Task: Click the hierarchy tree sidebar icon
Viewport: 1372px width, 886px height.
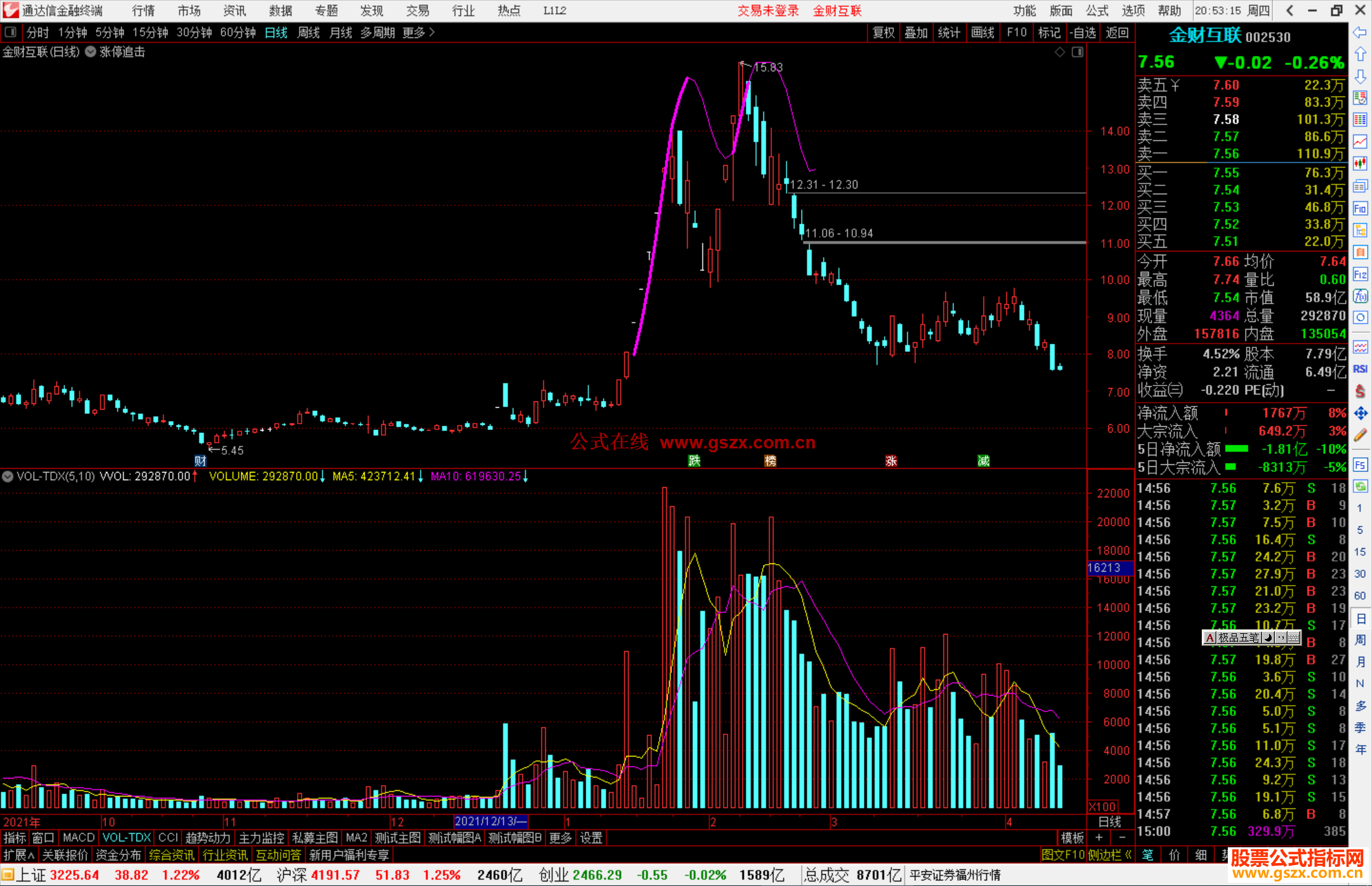Action: pos(1360,230)
